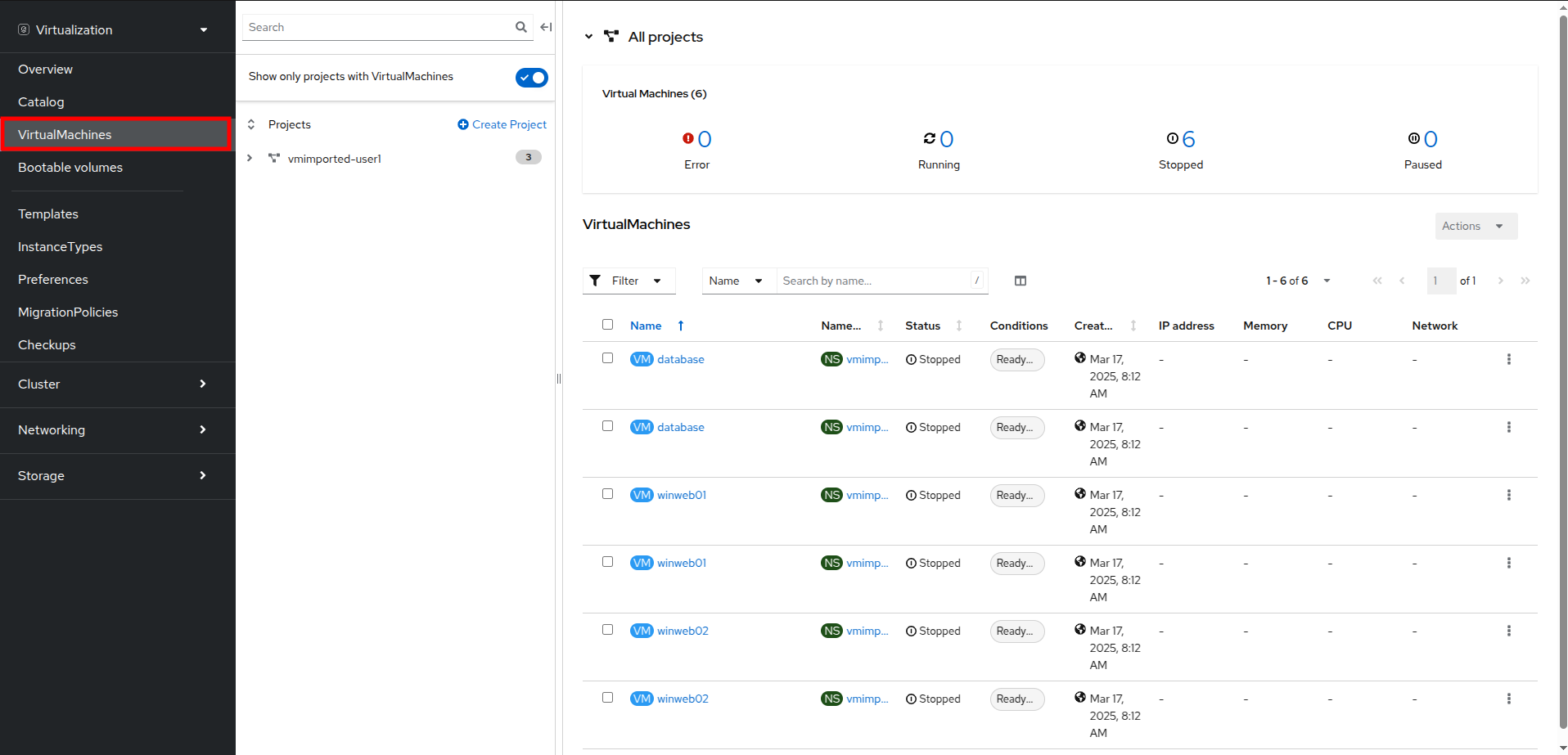Select checkbox for first winweb01 VM row
Image resolution: width=1568 pixels, height=755 pixels.
[607, 494]
